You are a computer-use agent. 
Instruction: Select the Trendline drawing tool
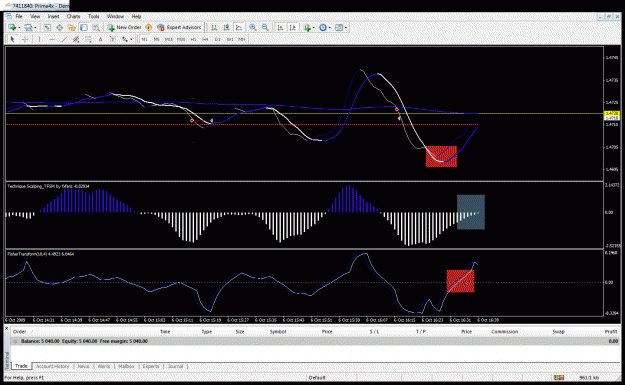(x=64, y=39)
